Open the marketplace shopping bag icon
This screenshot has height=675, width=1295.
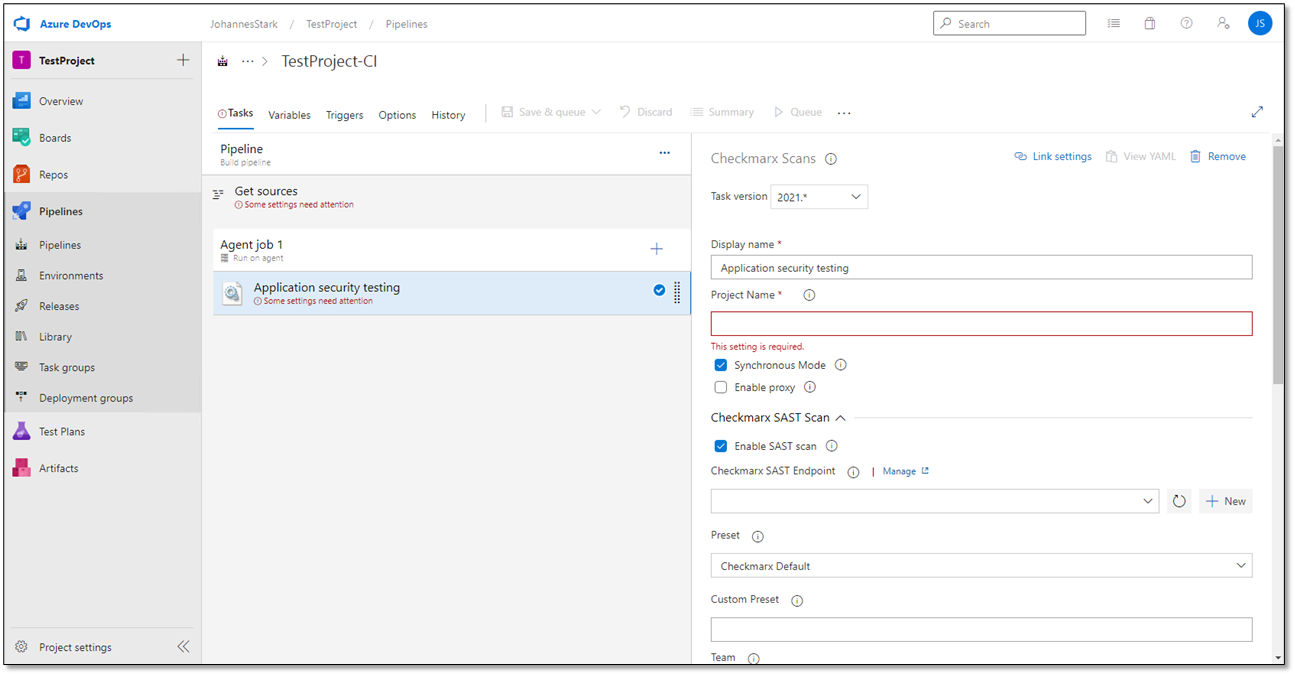tap(1150, 23)
